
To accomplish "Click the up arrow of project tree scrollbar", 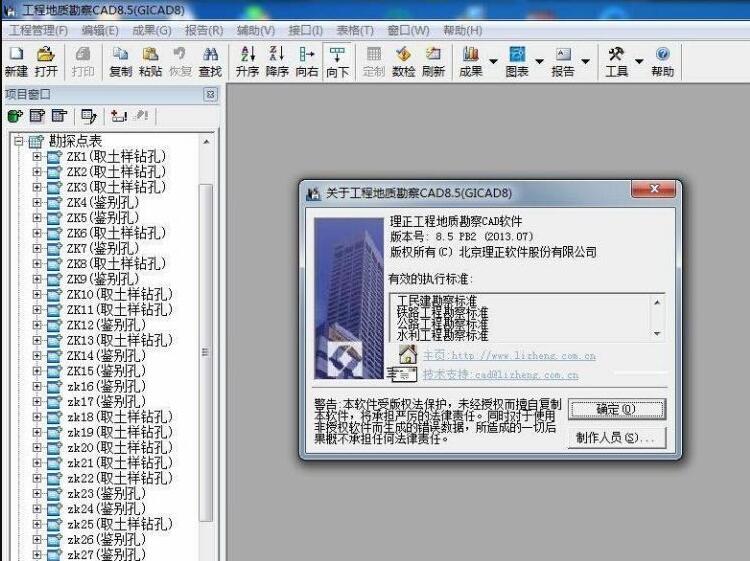I will (x=206, y=142).
